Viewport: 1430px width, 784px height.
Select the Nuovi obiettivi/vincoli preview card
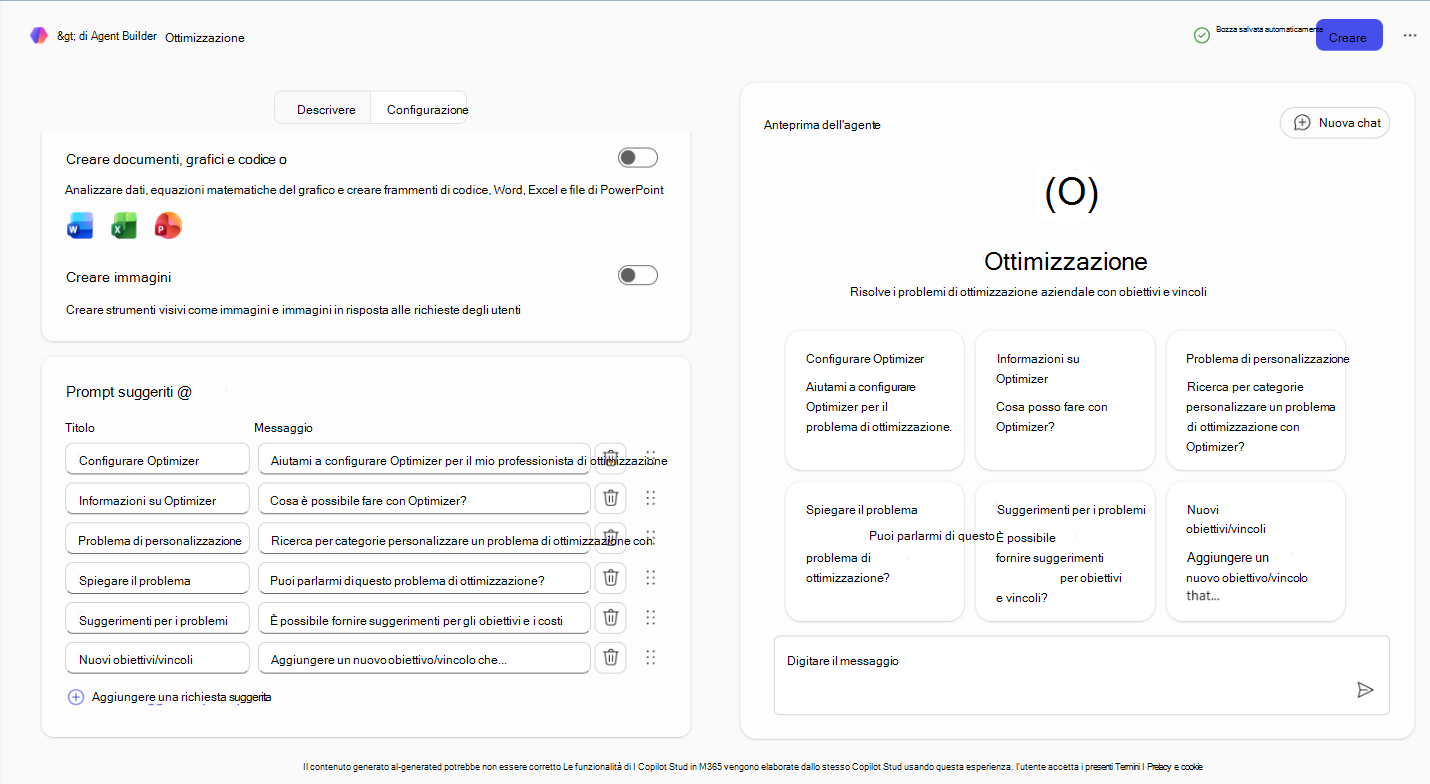pyautogui.click(x=1256, y=551)
